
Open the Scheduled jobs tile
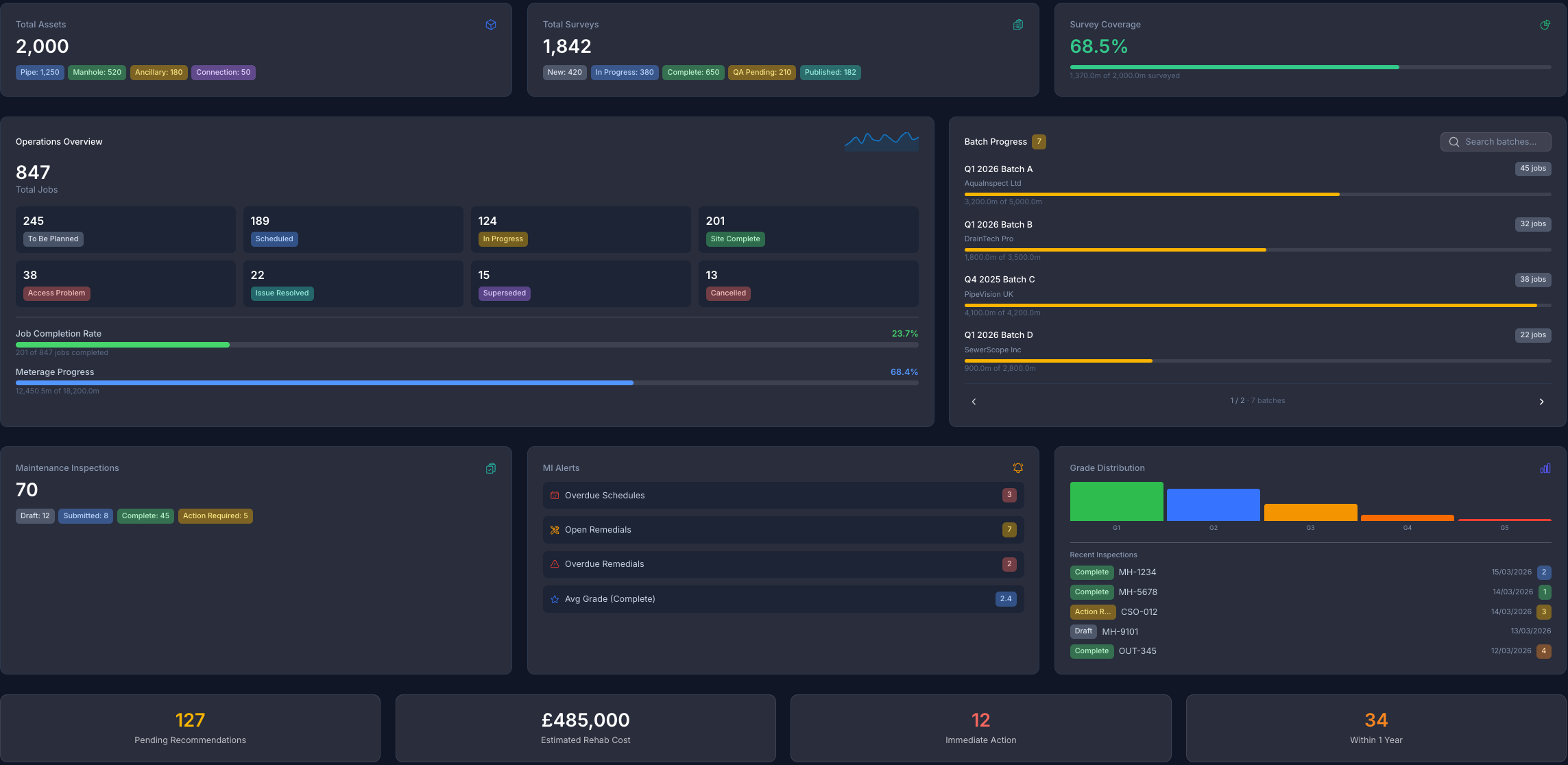(x=353, y=230)
